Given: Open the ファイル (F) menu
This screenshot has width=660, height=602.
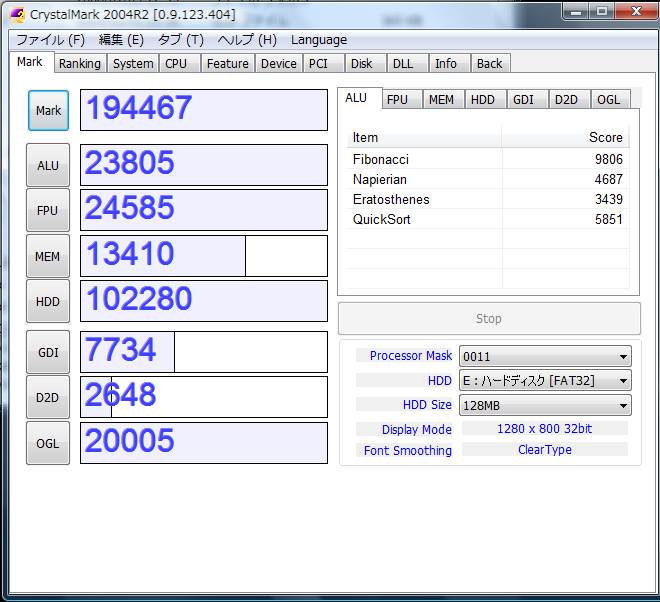Looking at the screenshot, I should click(x=50, y=40).
